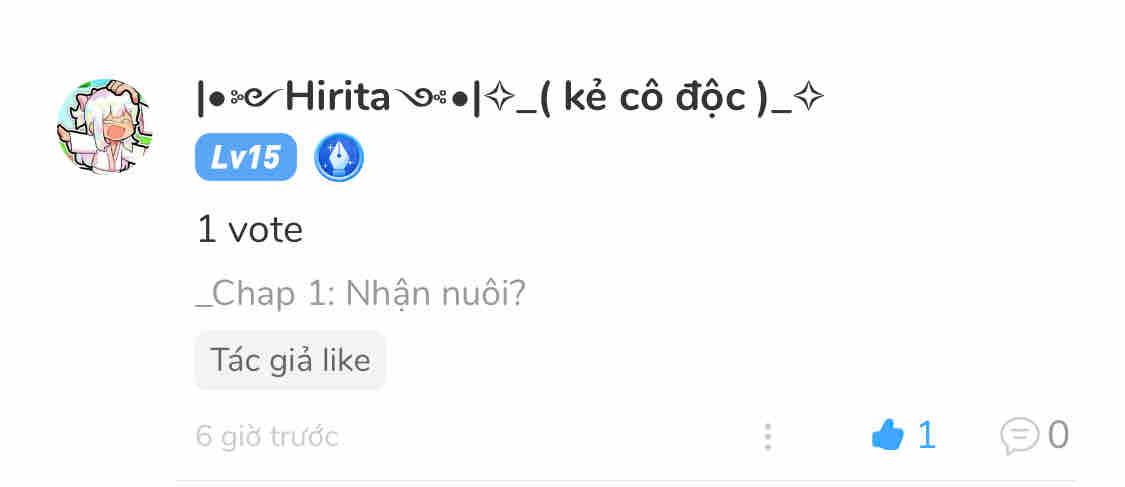Tap the blue pen nib author badge
This screenshot has width=1125, height=487.
tap(339, 157)
